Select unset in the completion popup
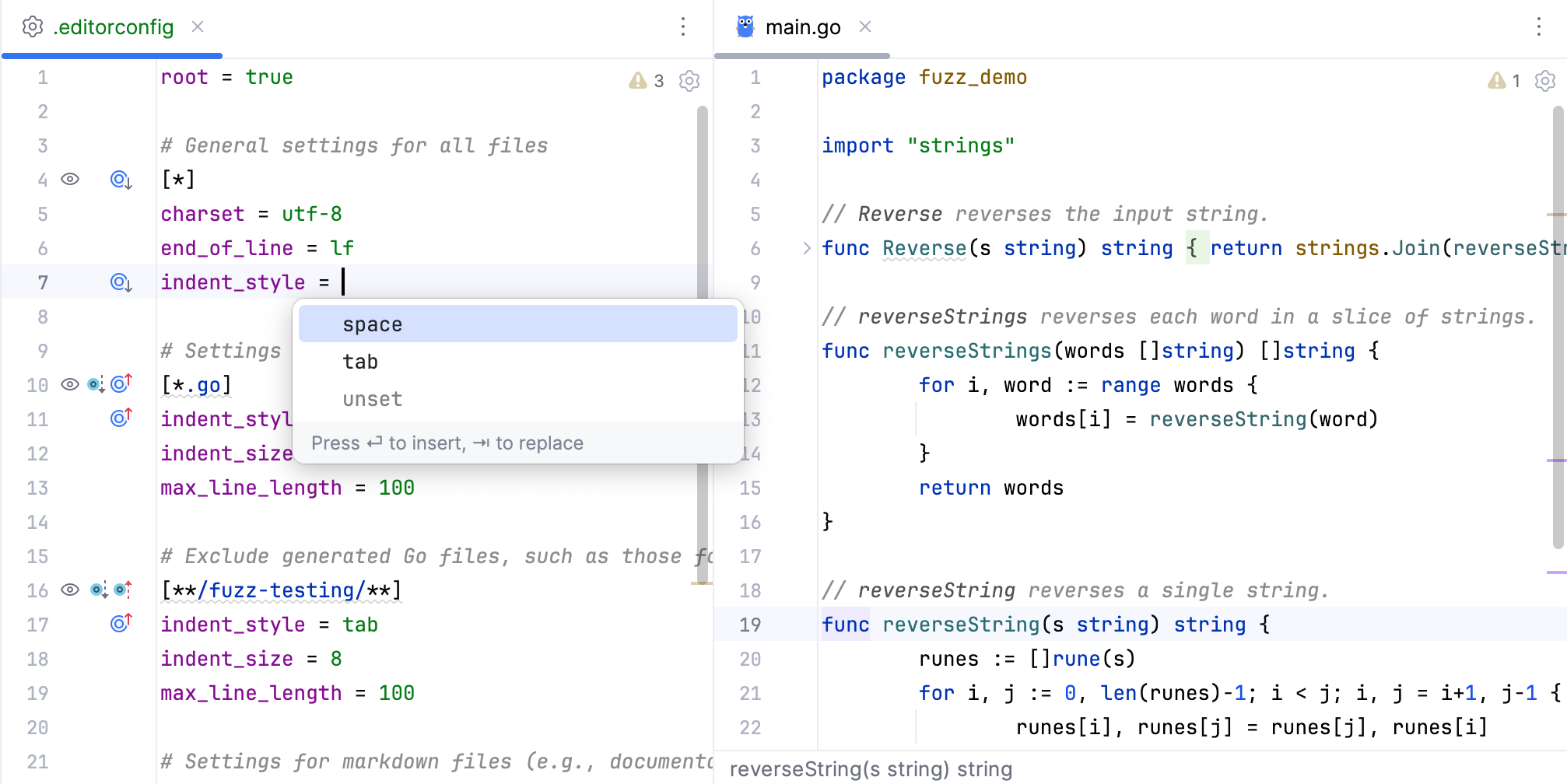This screenshot has height=784, width=1567. [372, 399]
